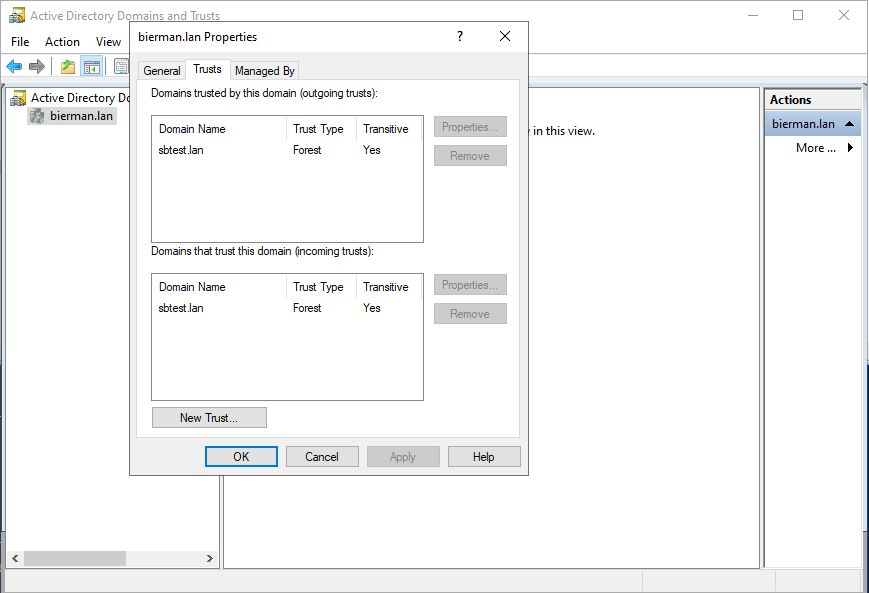Image resolution: width=869 pixels, height=593 pixels.
Task: Select the Trusts tab
Action: tap(207, 69)
